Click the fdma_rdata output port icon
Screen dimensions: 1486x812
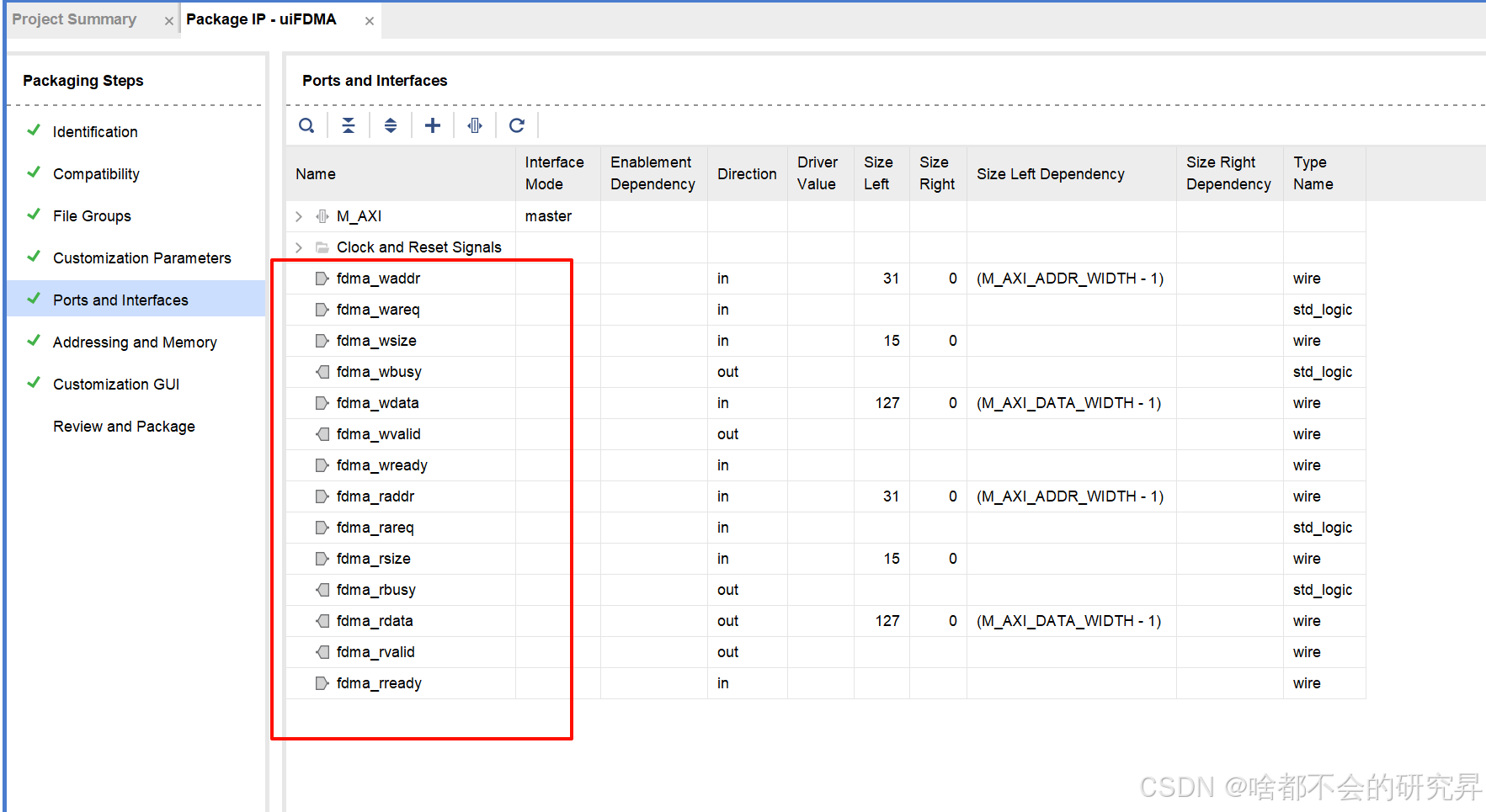322,621
